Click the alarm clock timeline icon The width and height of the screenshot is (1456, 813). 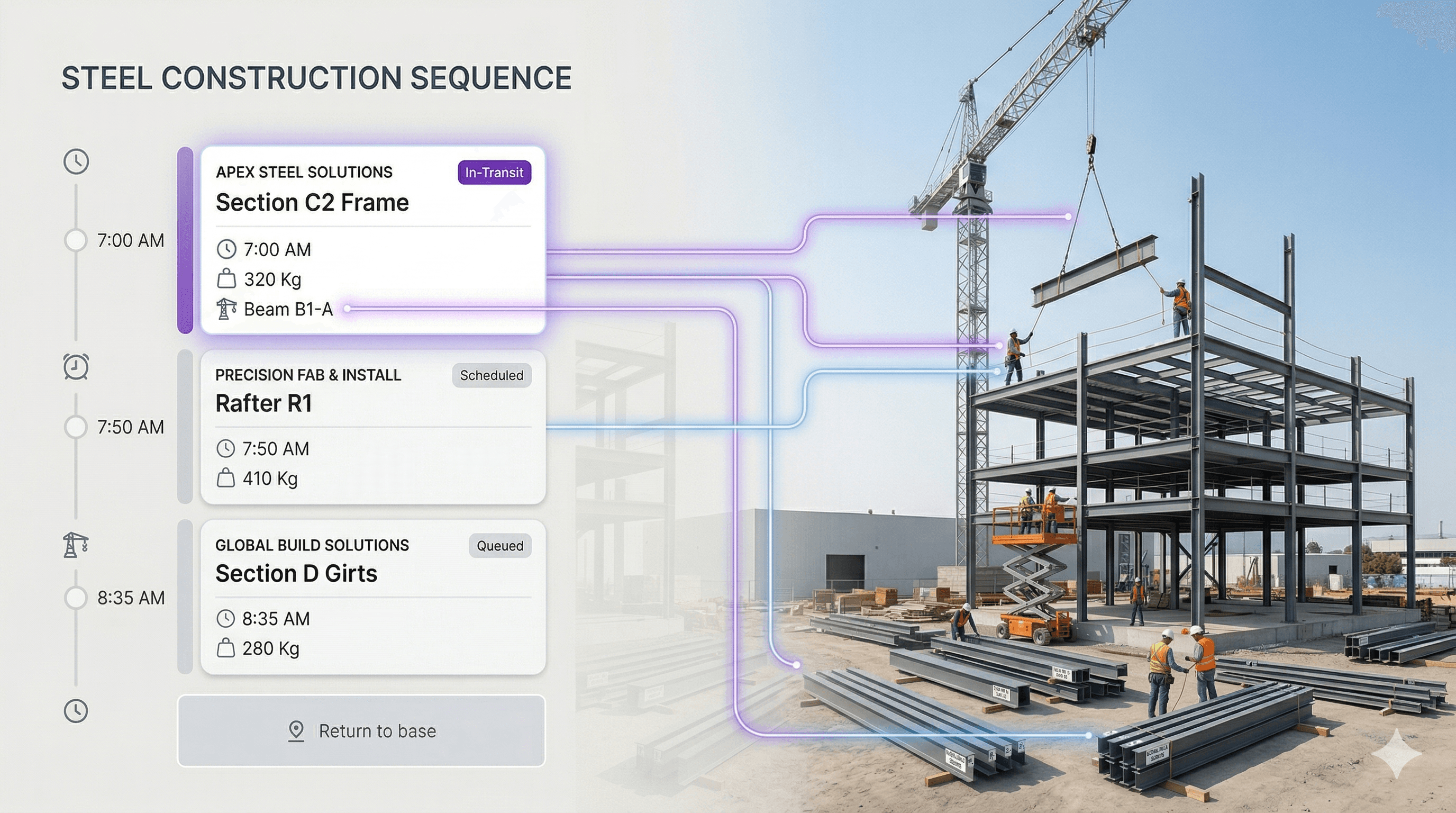tap(76, 367)
